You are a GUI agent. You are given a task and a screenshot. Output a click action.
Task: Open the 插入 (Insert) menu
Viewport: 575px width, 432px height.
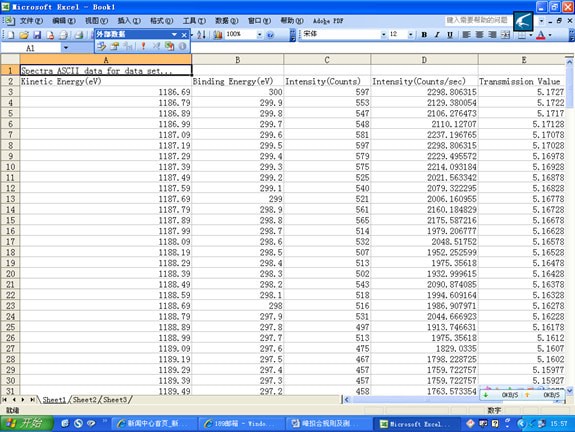(129, 21)
